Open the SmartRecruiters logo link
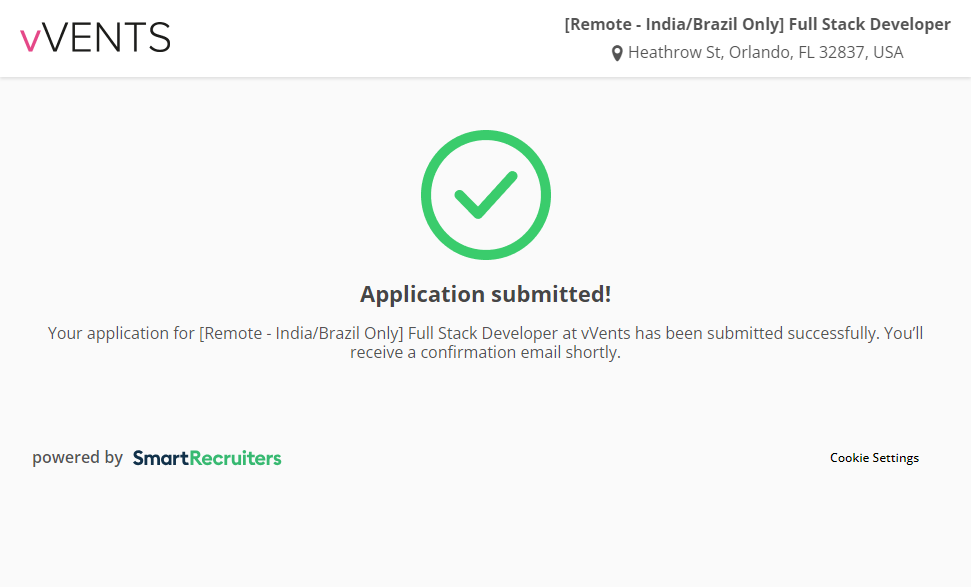 point(207,458)
